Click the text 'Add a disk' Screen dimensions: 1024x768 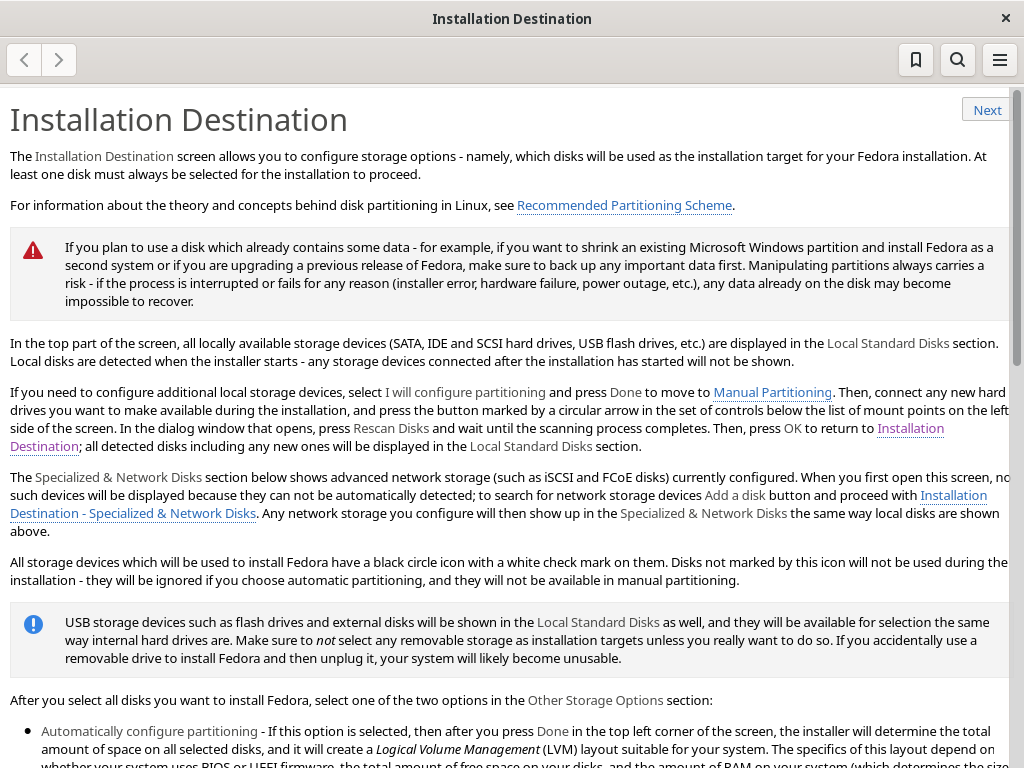[735, 496]
